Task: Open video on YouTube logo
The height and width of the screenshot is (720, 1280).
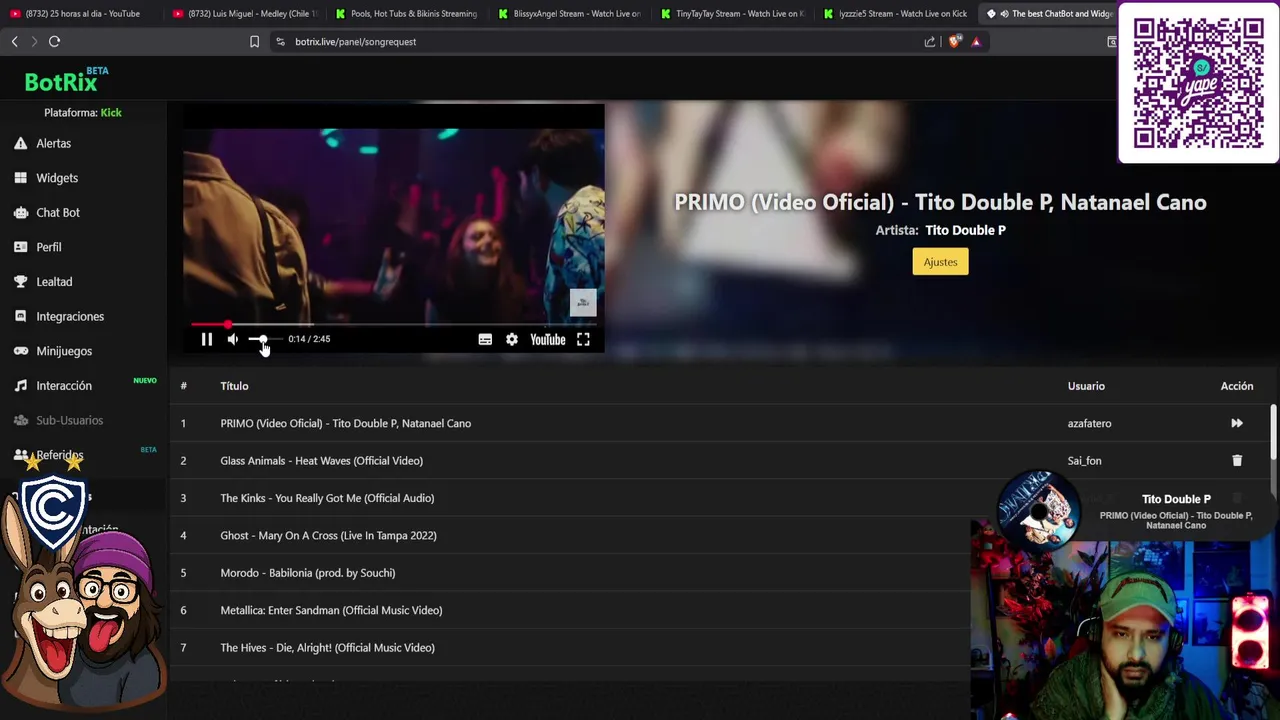Action: click(x=548, y=339)
